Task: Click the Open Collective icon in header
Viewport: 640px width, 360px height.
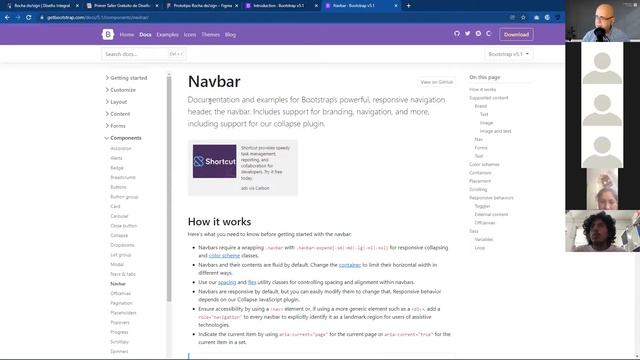Action: 489,33
